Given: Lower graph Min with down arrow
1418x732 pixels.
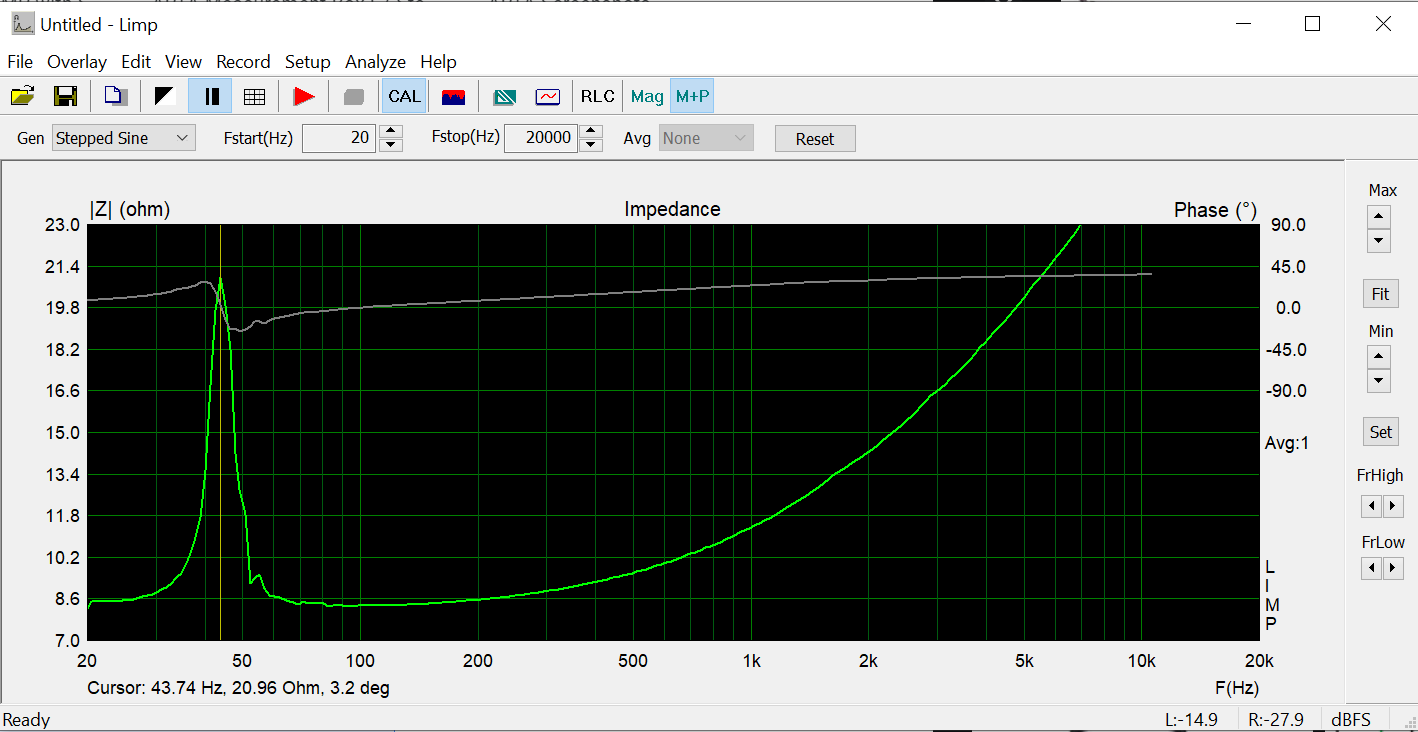Looking at the screenshot, I should tap(1379, 380).
